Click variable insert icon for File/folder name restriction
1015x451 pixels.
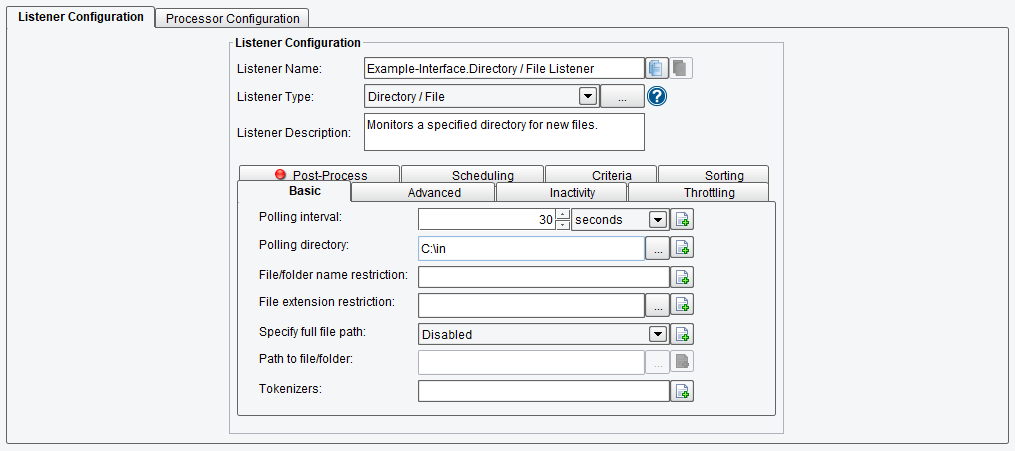(x=682, y=277)
